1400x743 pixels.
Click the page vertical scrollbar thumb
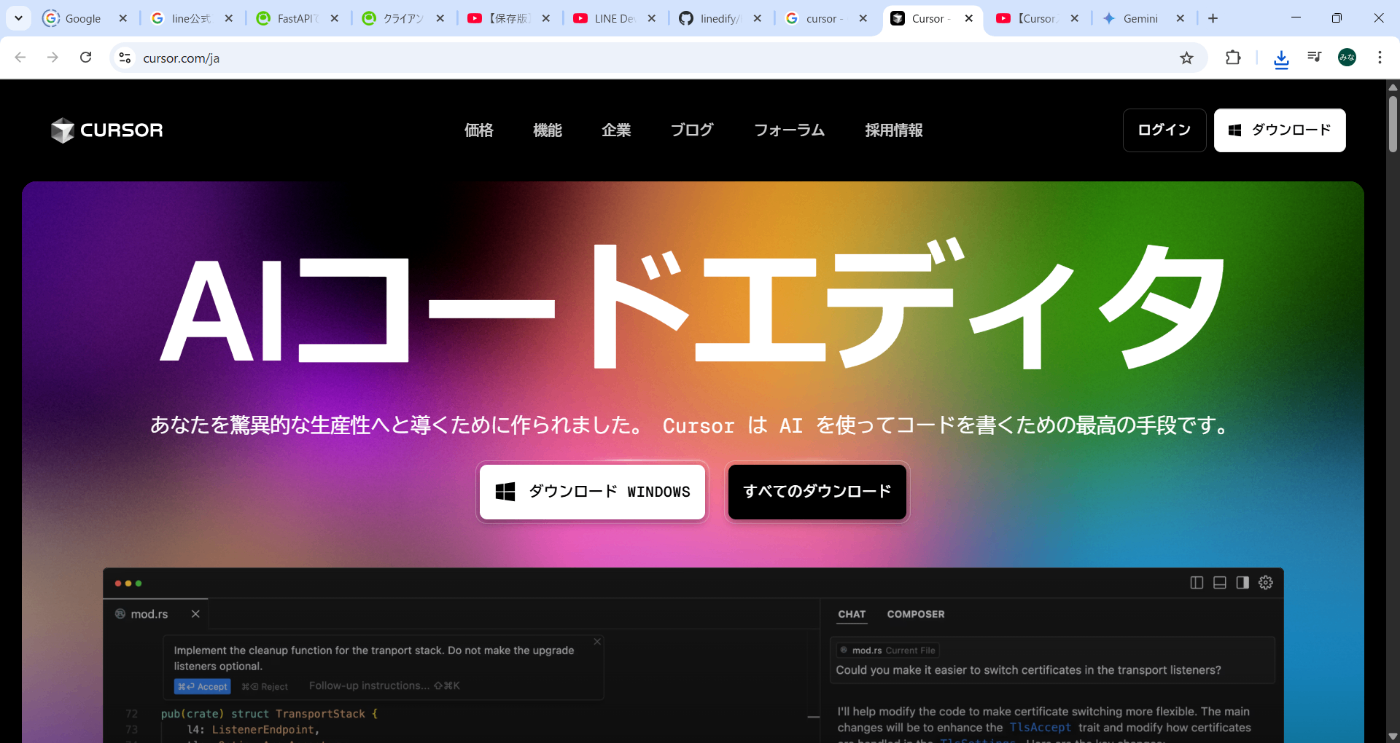(1392, 123)
